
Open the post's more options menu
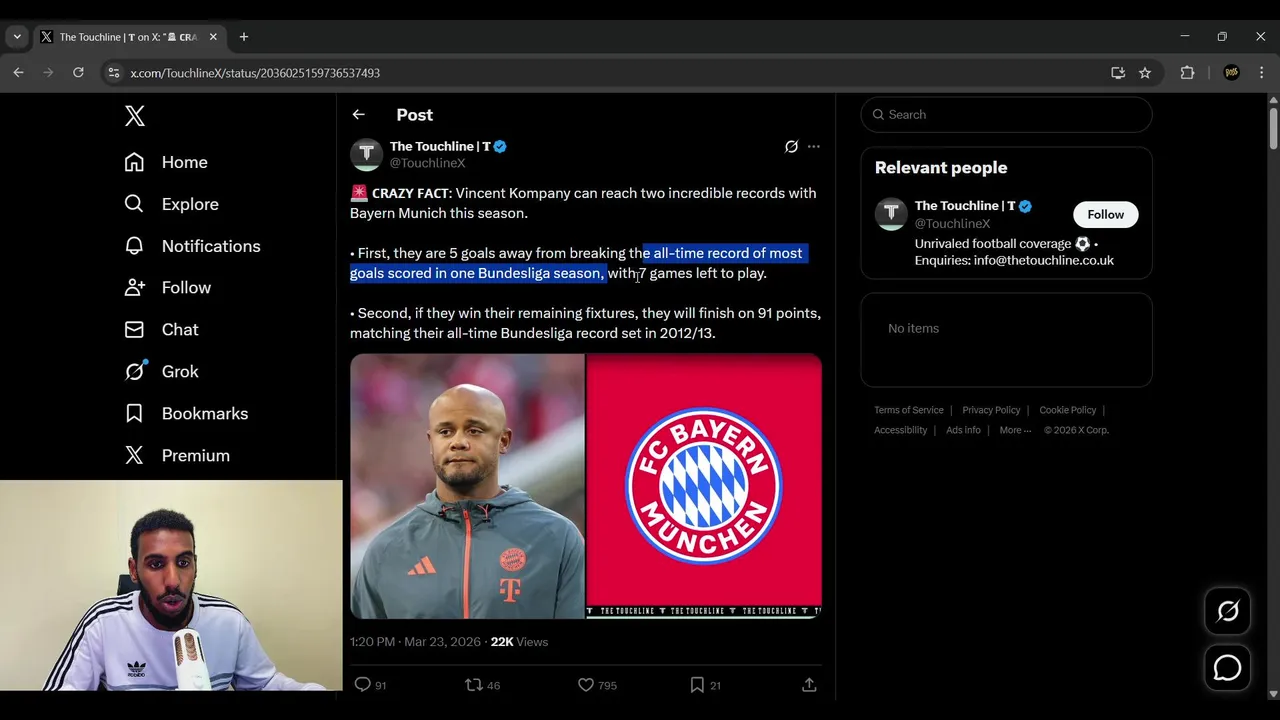(814, 147)
